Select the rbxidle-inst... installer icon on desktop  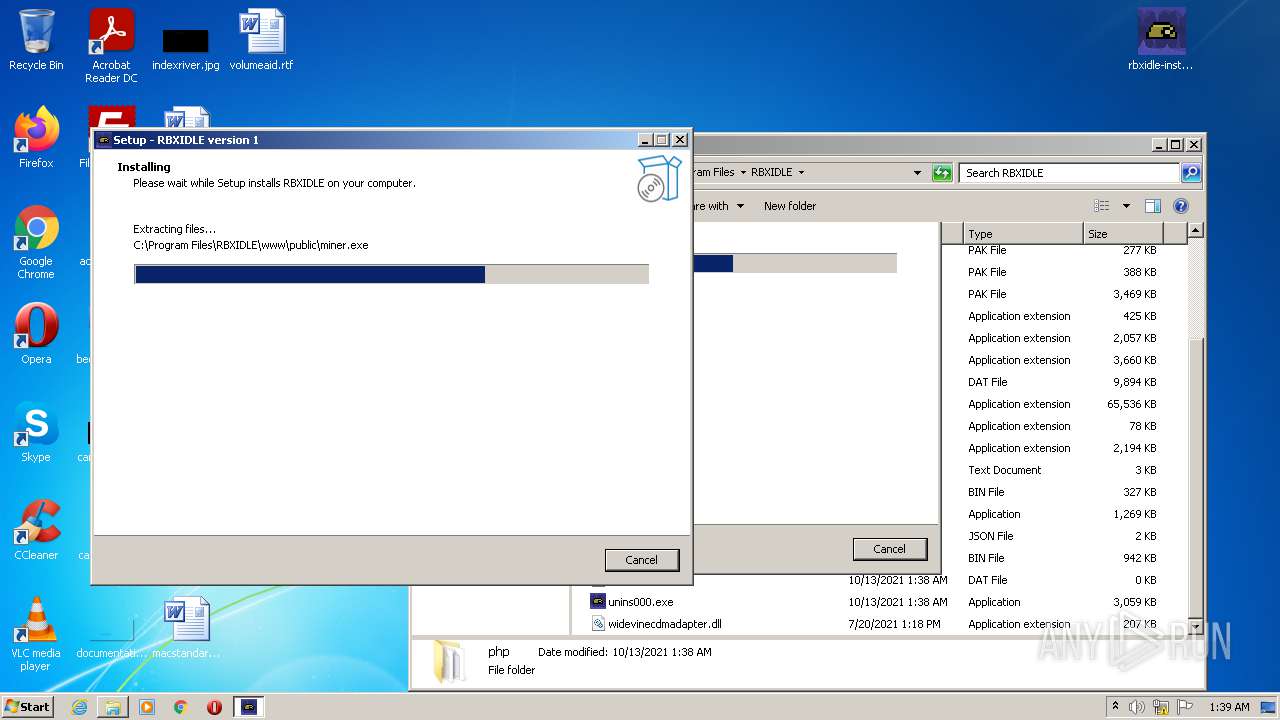coord(1161,41)
